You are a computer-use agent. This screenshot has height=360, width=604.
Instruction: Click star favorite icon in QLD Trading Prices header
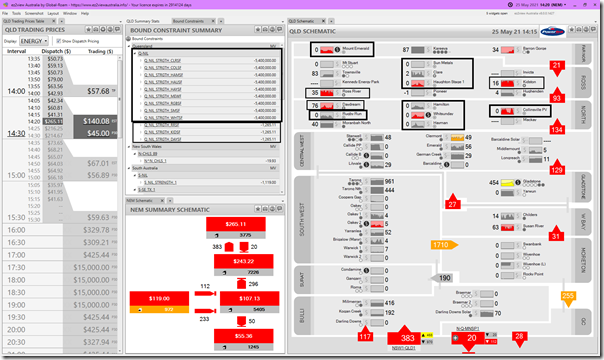click(89, 30)
